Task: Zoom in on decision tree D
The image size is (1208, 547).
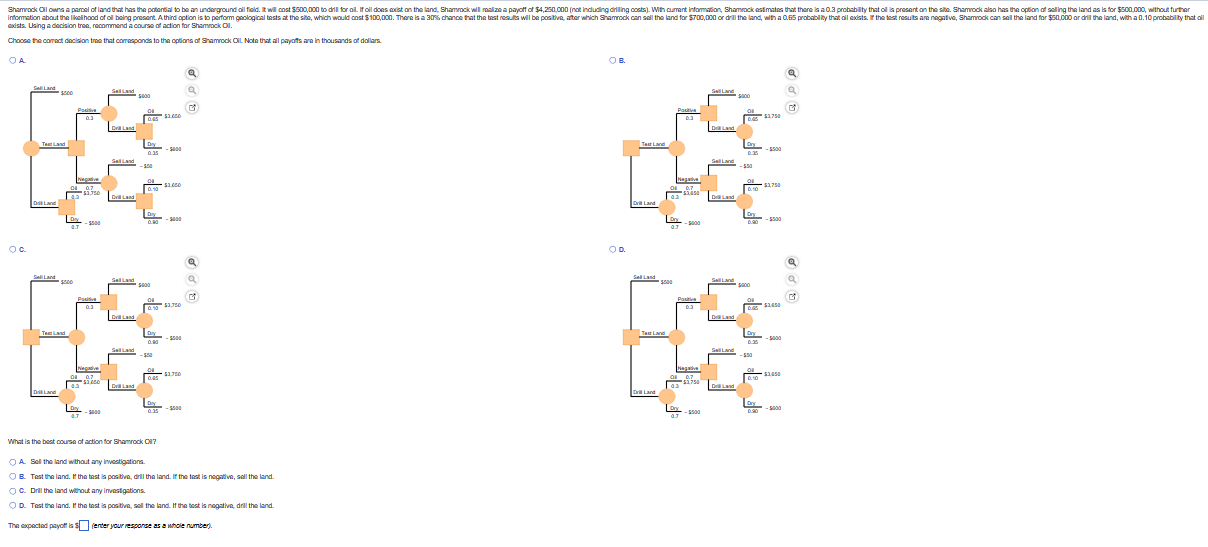Action: click(793, 262)
